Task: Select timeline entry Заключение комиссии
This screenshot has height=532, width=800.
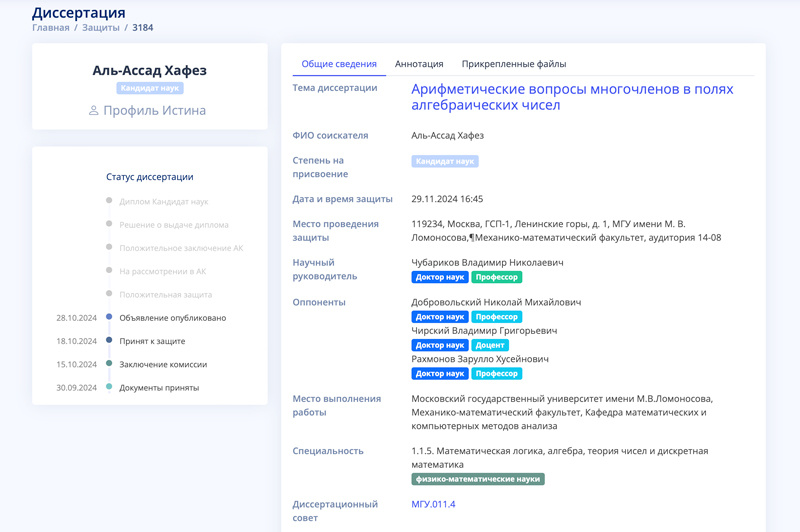Action: click(163, 364)
